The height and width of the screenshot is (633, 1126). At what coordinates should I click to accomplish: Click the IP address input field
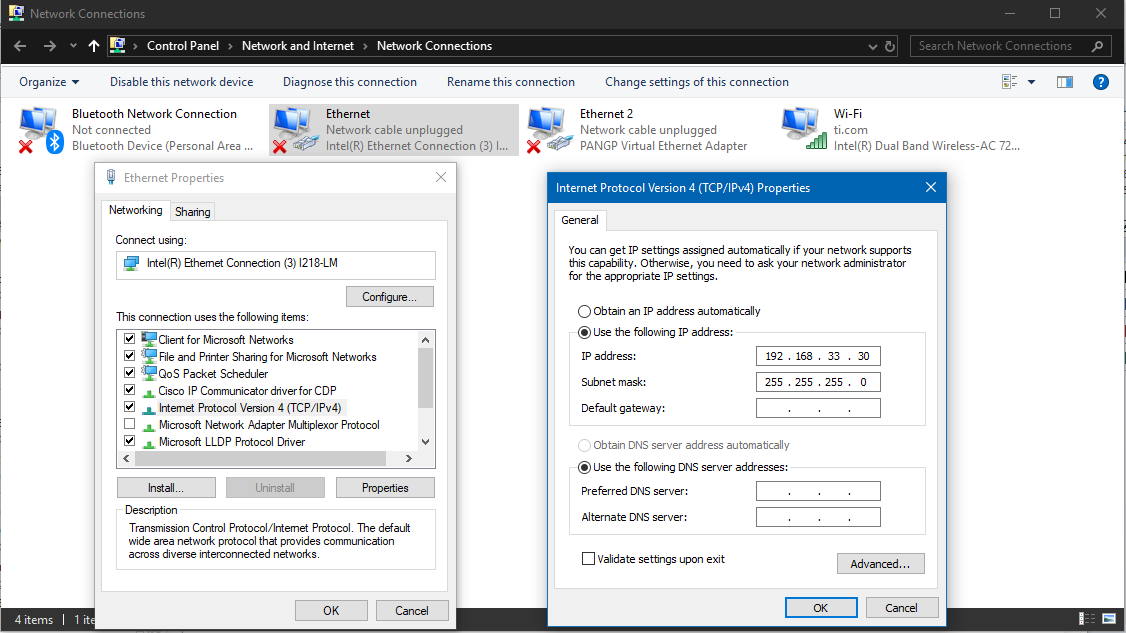(x=818, y=356)
